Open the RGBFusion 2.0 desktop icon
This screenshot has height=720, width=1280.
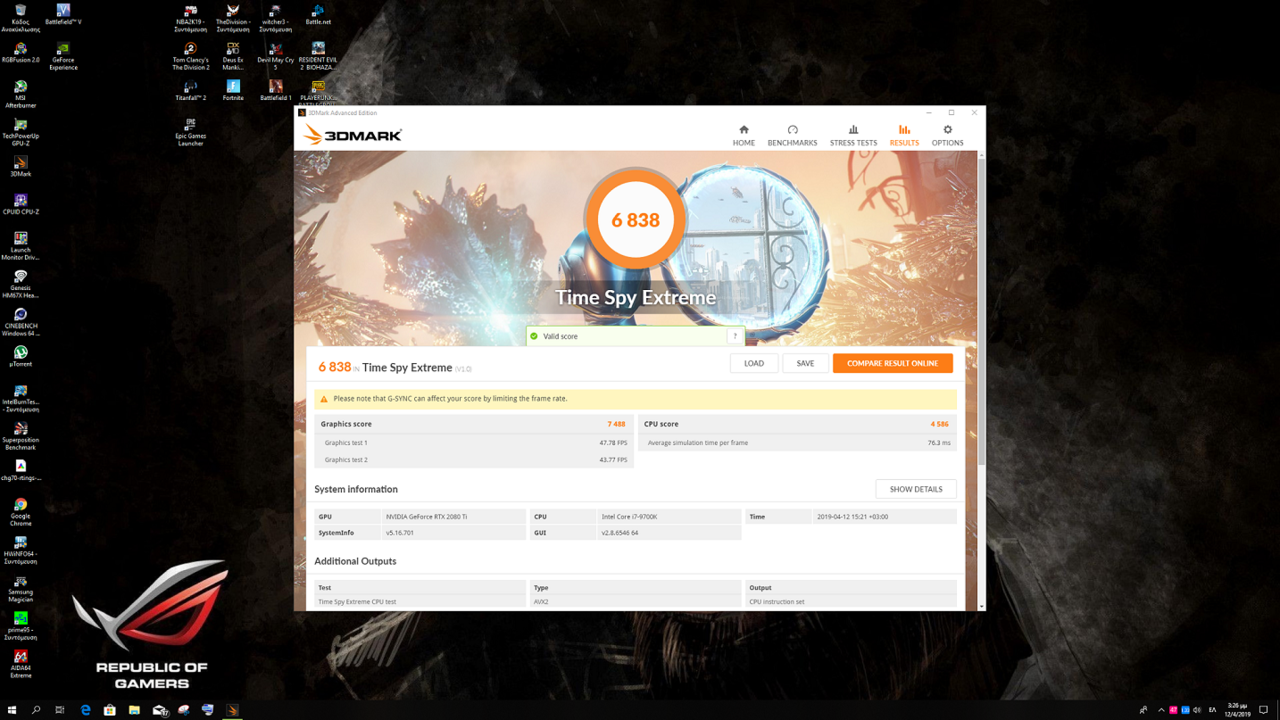coord(20,53)
